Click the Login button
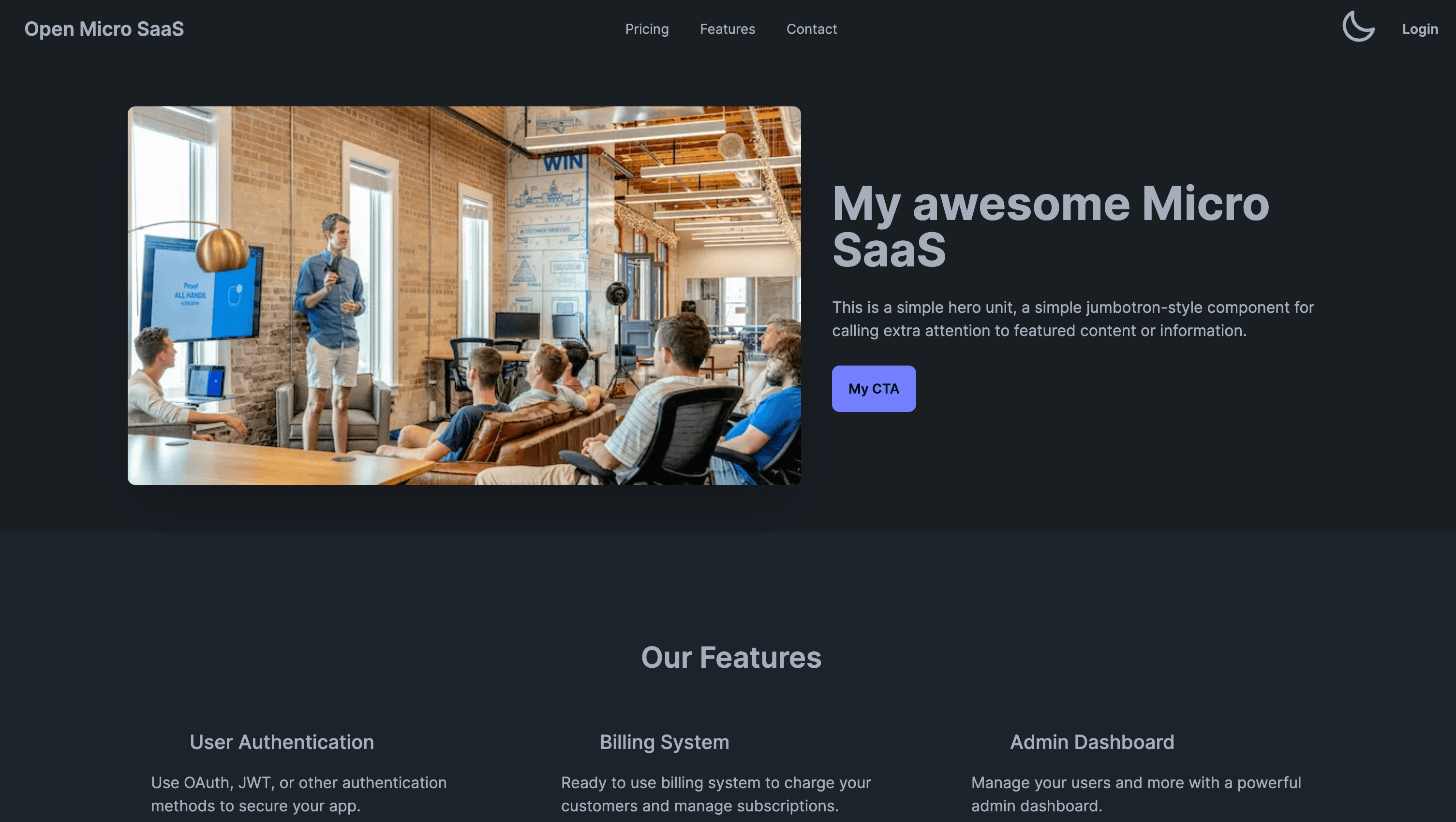The height and width of the screenshot is (822, 1456). tap(1420, 29)
